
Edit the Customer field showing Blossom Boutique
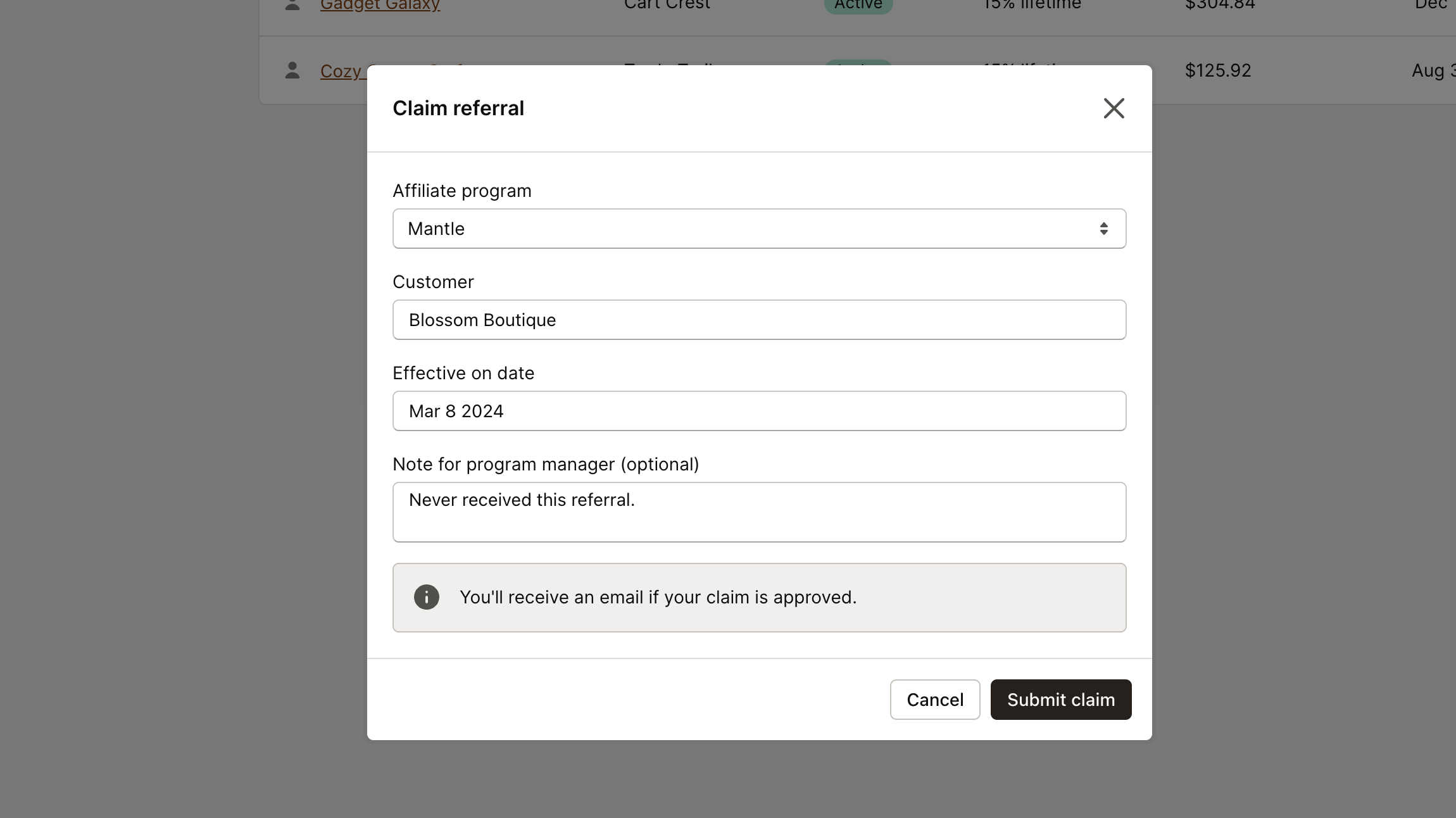(758, 320)
